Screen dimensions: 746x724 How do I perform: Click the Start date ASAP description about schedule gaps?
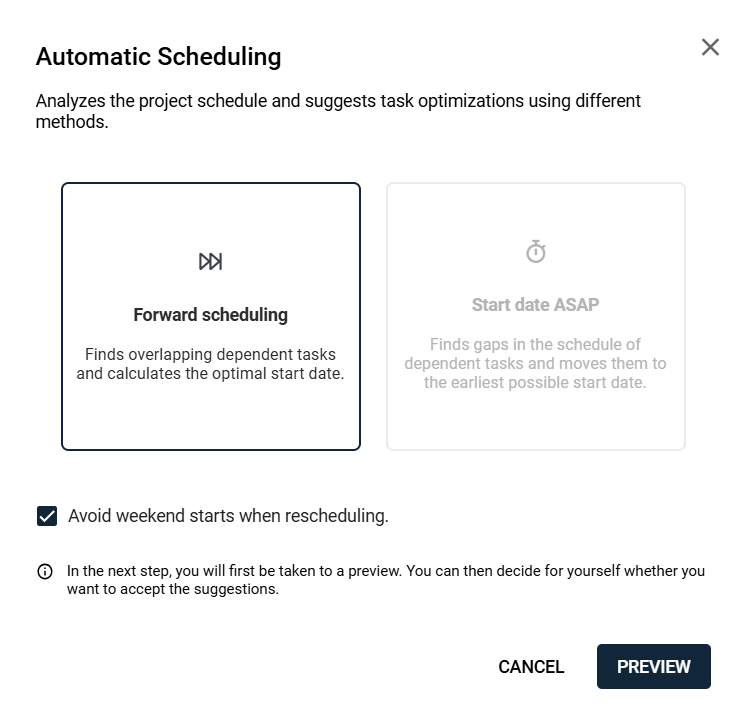point(535,363)
